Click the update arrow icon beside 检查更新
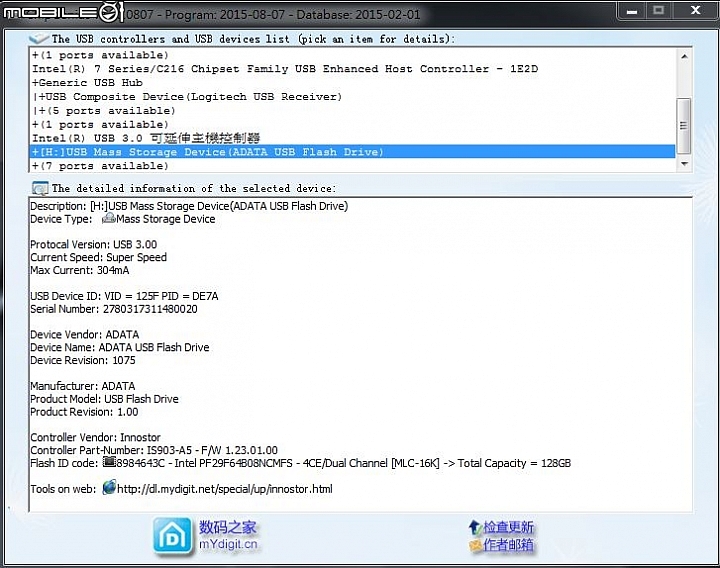The width and height of the screenshot is (720, 568). [x=474, y=527]
